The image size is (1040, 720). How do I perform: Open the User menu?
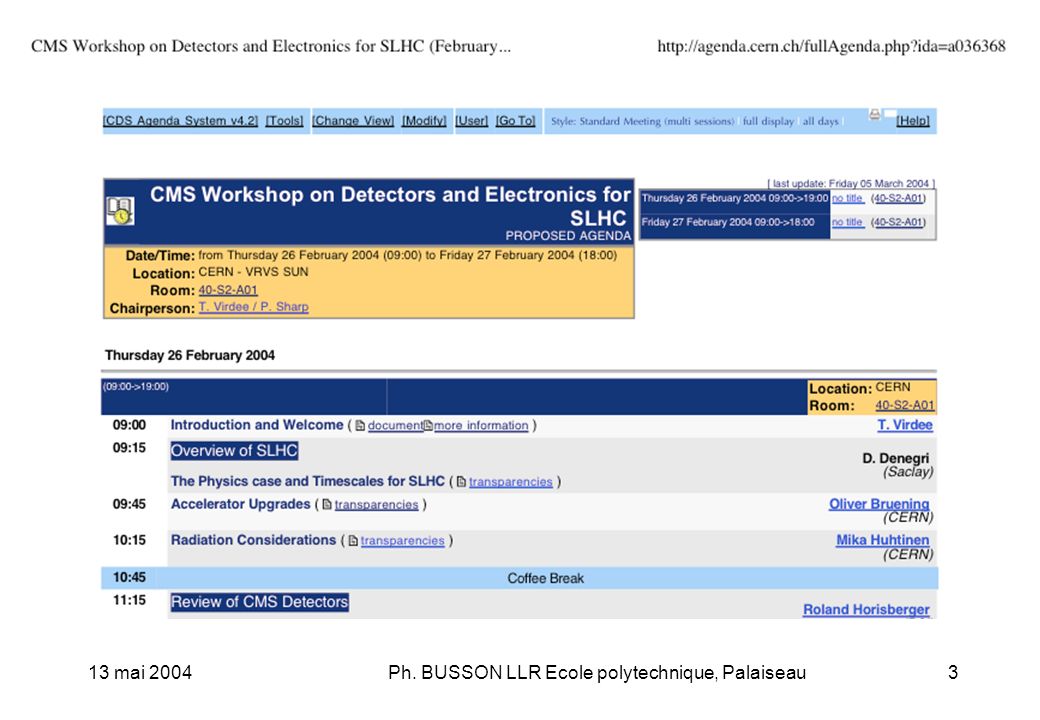coord(472,121)
